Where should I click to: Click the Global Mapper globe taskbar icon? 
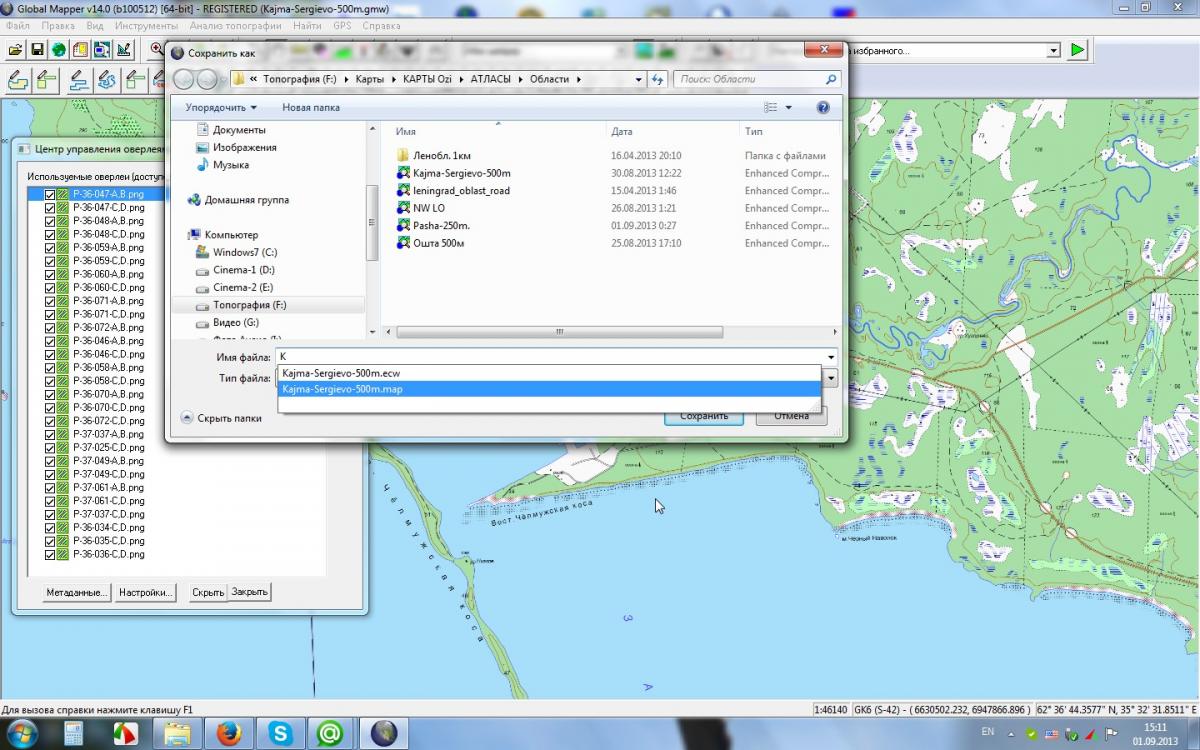tap(383, 733)
